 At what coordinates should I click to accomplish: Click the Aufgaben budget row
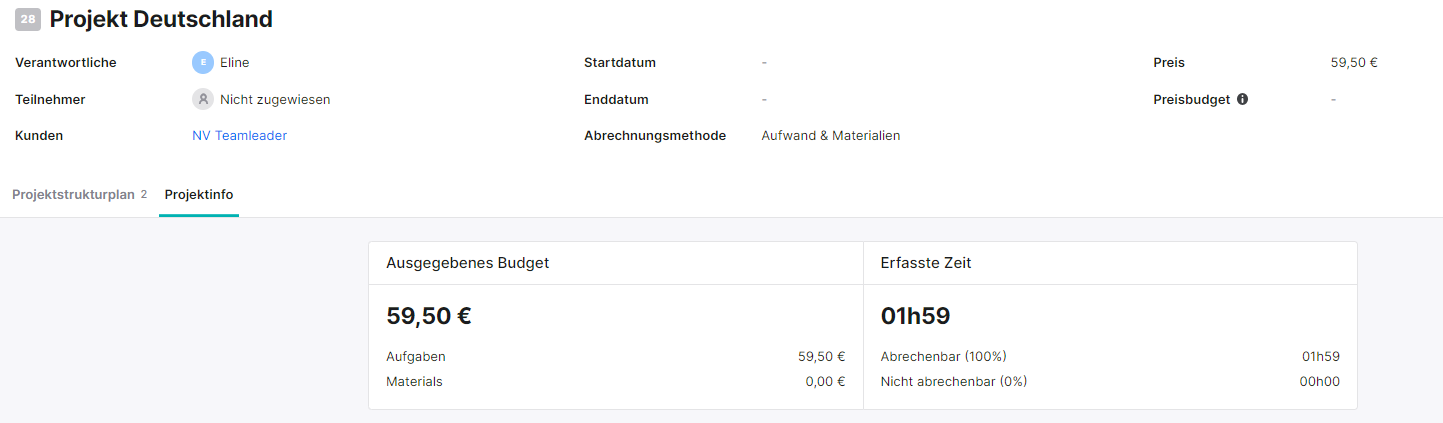click(x=616, y=356)
